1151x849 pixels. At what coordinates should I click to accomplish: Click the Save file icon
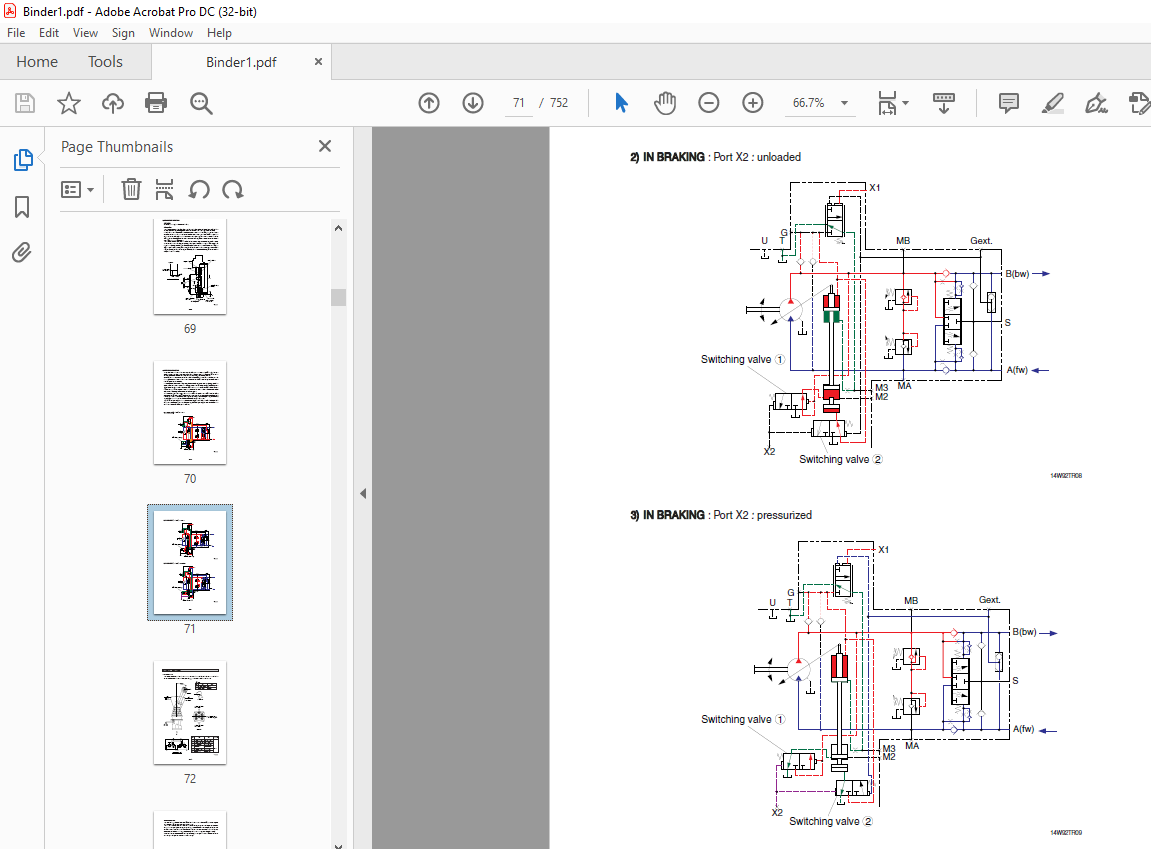click(25, 103)
